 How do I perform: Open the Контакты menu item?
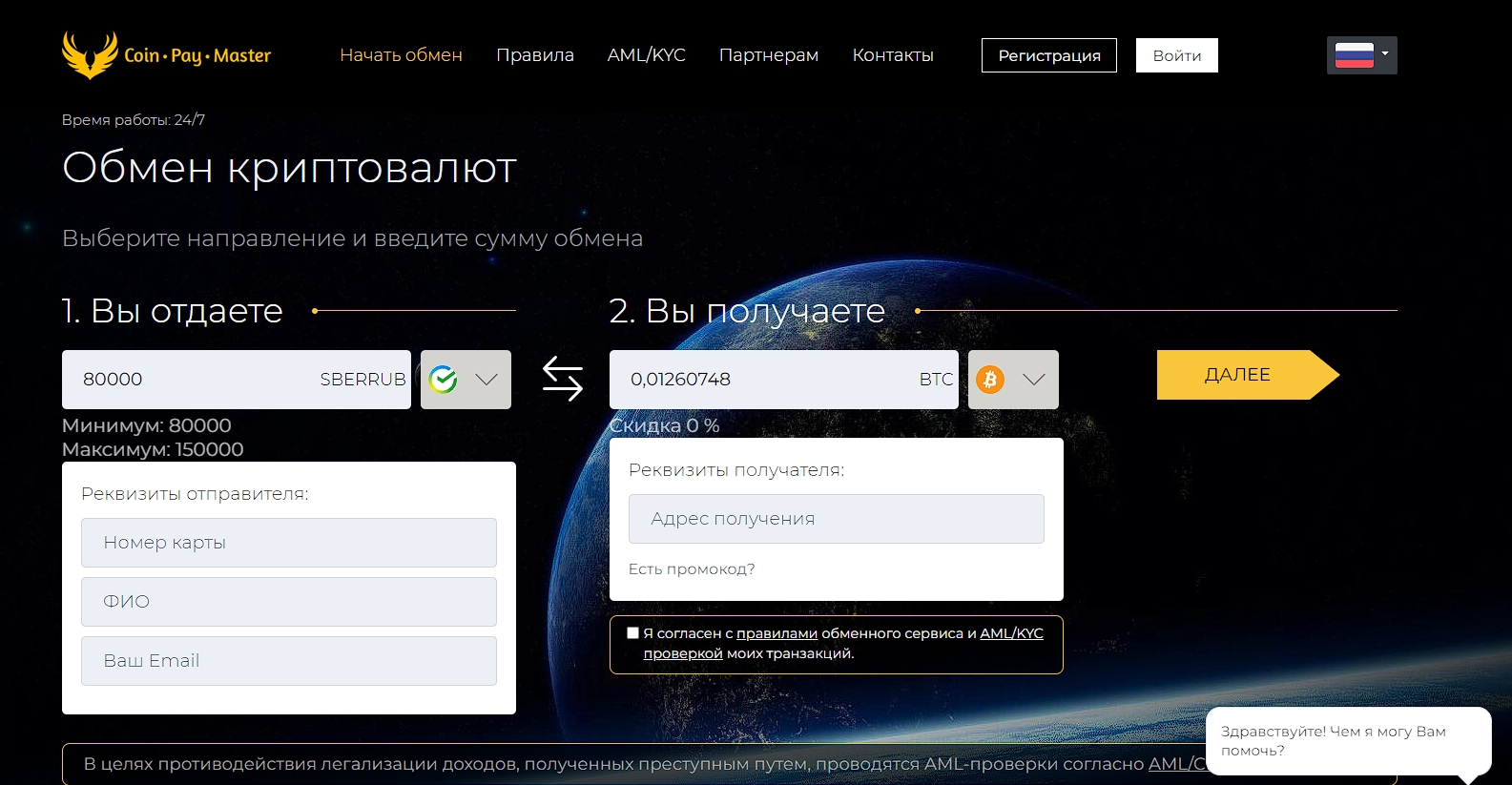[x=893, y=55]
